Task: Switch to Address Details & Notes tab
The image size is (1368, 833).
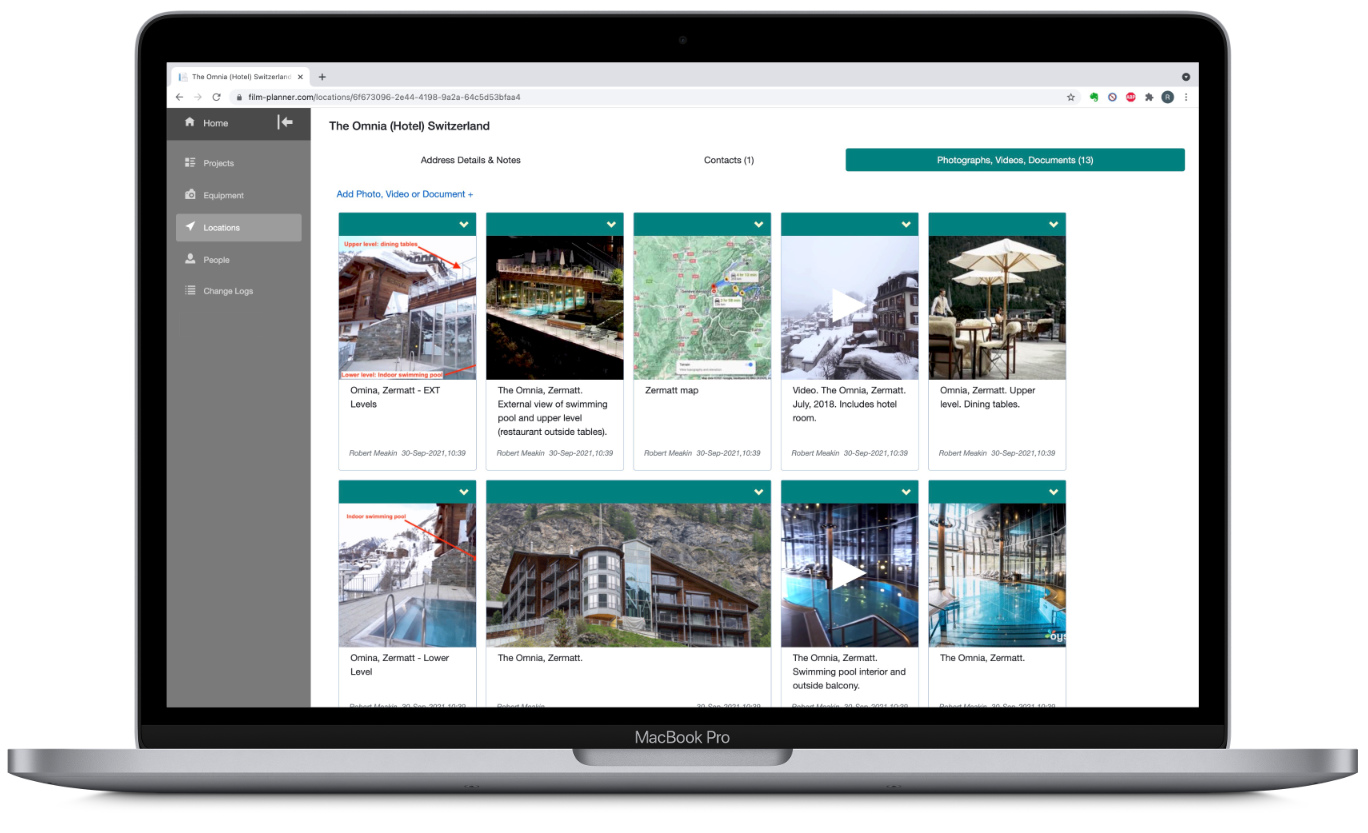Action: pyautogui.click(x=470, y=160)
